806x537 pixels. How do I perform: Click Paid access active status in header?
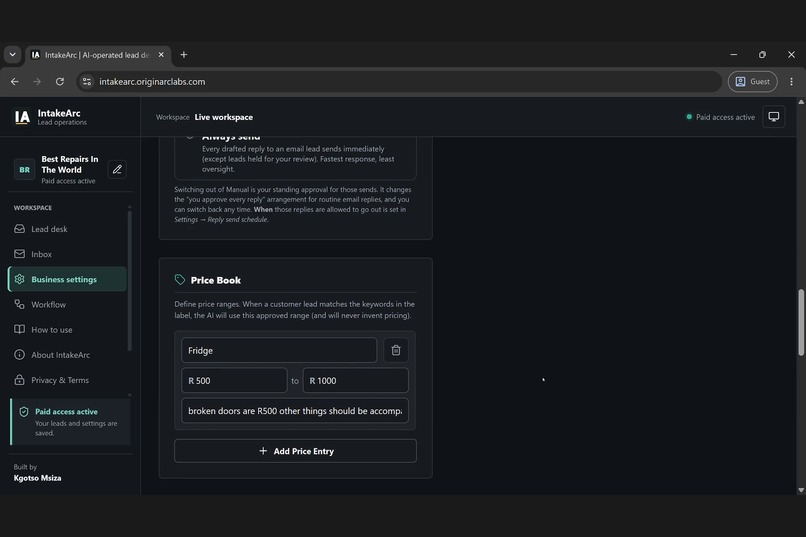[x=721, y=117]
